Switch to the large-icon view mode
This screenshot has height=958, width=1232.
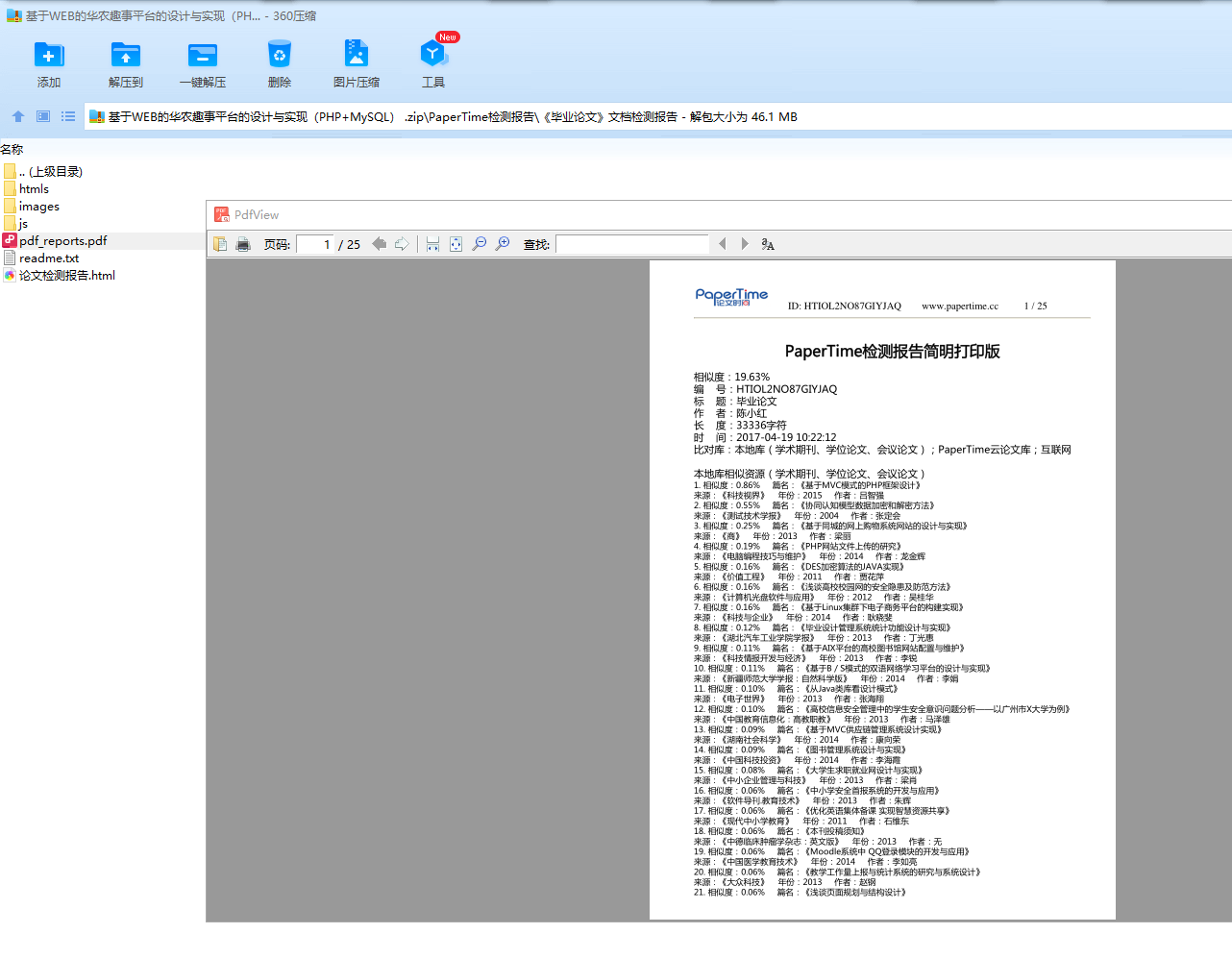click(43, 116)
